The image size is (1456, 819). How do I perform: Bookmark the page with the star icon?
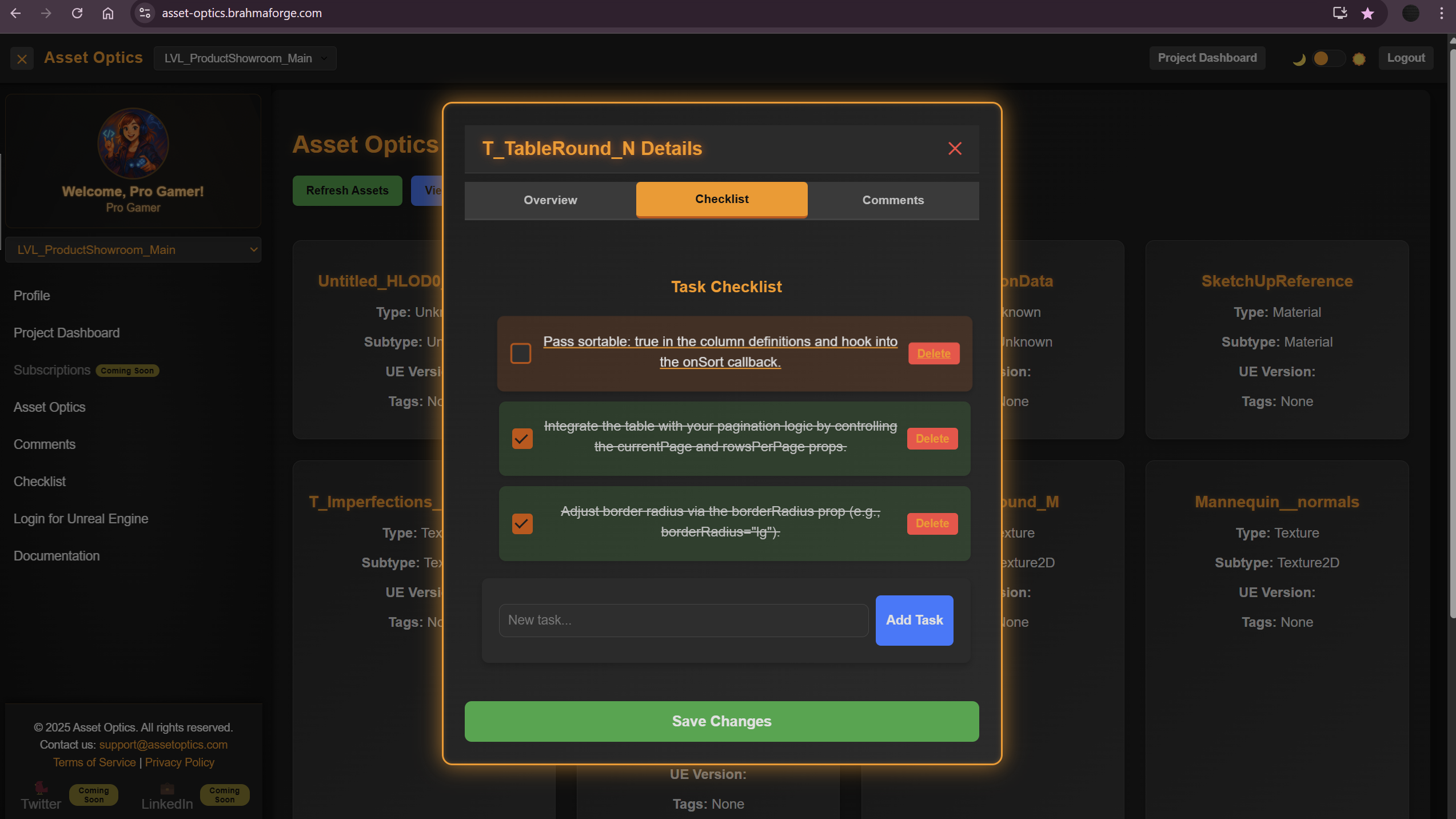click(x=1367, y=13)
